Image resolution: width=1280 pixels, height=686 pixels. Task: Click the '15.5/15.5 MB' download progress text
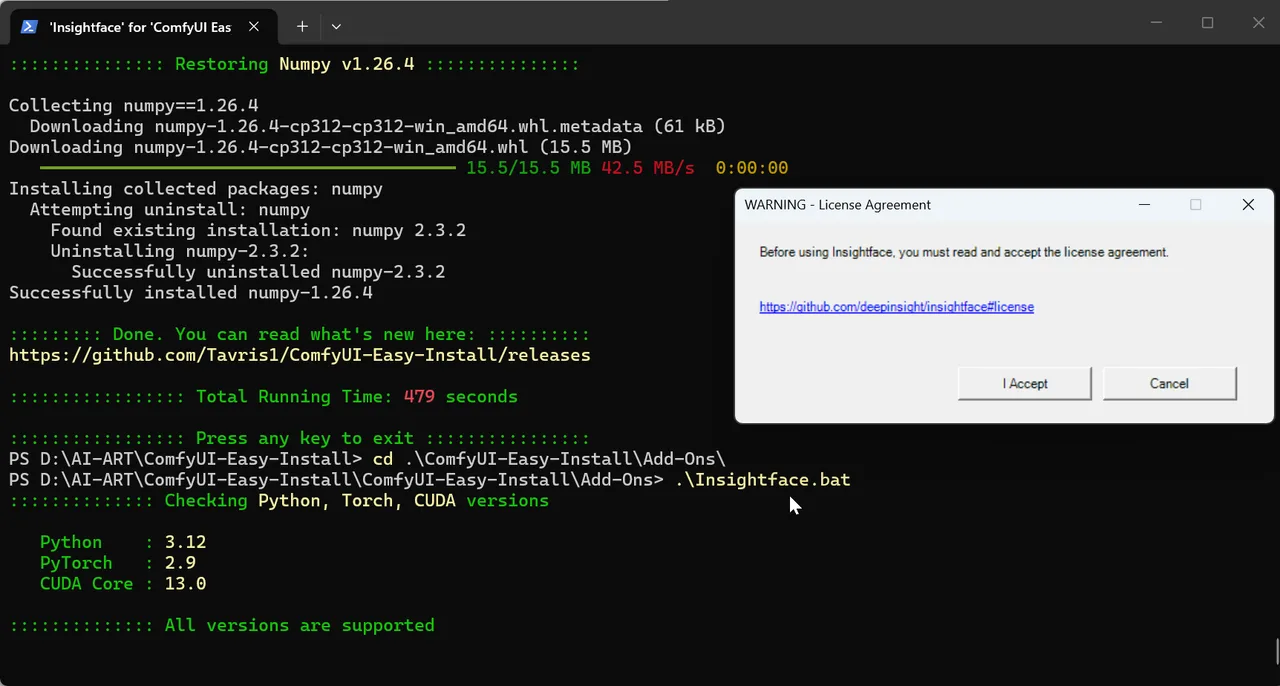[x=528, y=168]
